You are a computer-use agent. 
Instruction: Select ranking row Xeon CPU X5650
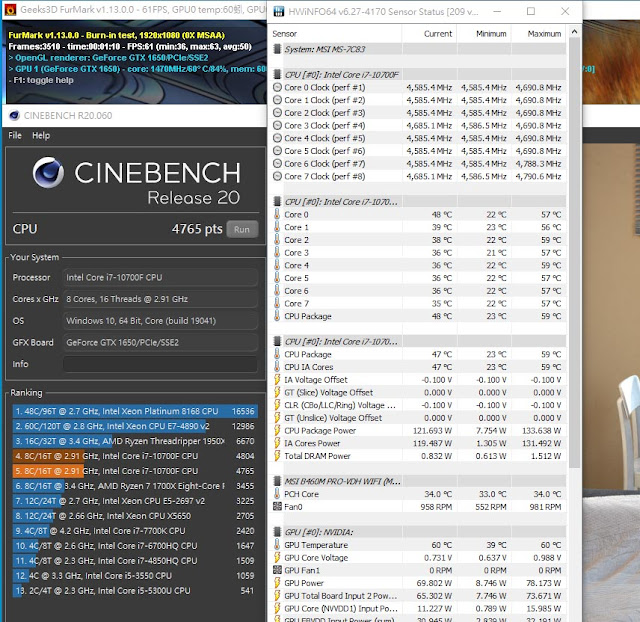click(135, 516)
